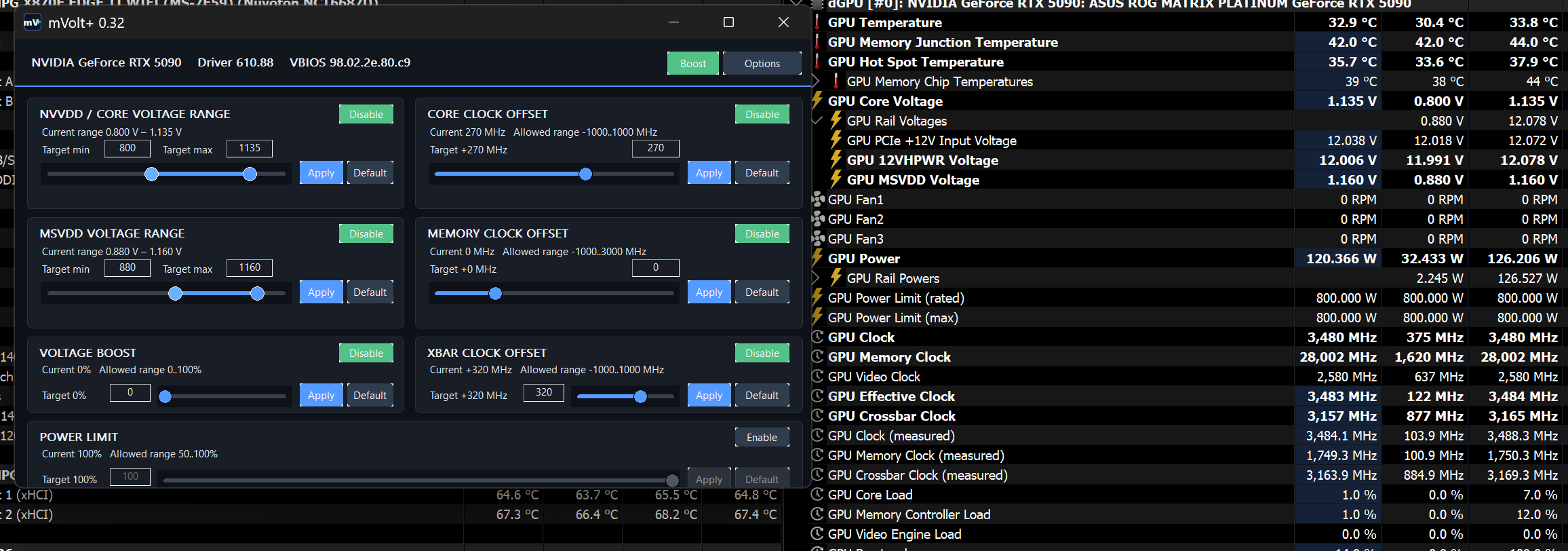Apply the XBAR Clock Offset

point(709,395)
